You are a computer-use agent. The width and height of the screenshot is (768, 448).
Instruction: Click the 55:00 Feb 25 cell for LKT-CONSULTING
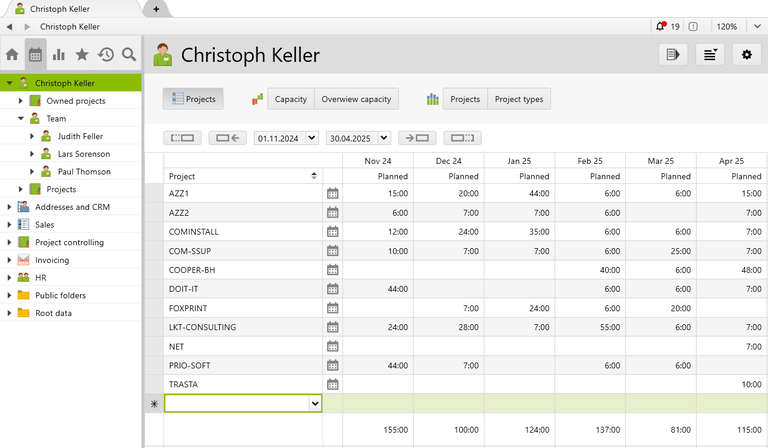click(590, 327)
